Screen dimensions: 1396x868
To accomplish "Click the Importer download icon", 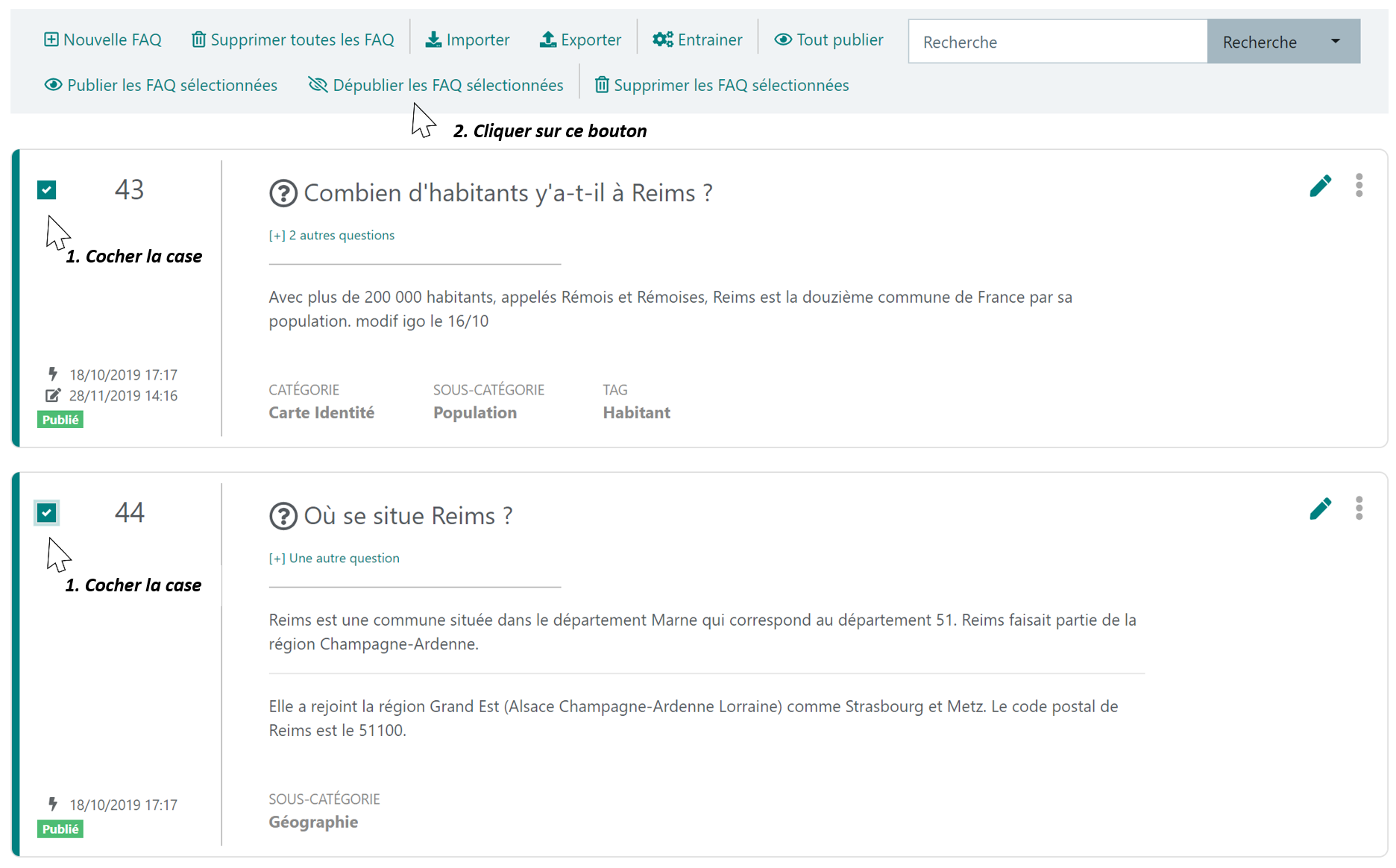I will (433, 40).
